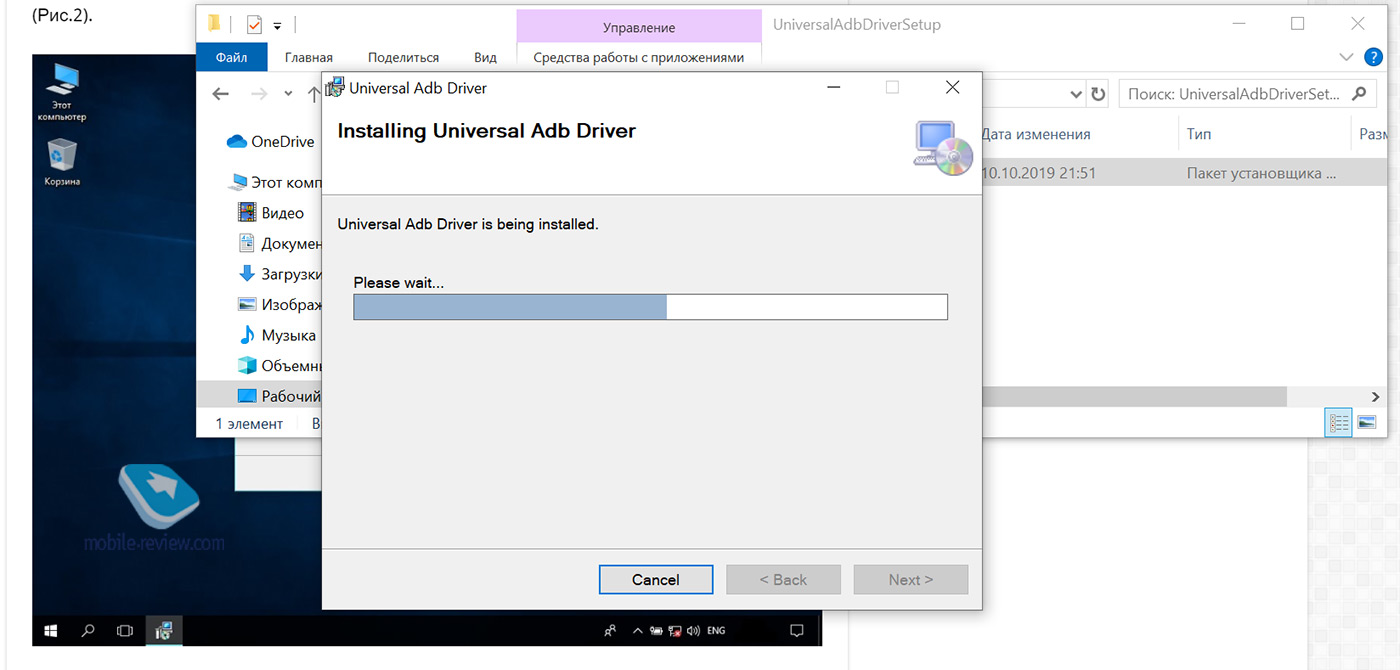Click the Пакет установщика type cell

click(x=1261, y=173)
